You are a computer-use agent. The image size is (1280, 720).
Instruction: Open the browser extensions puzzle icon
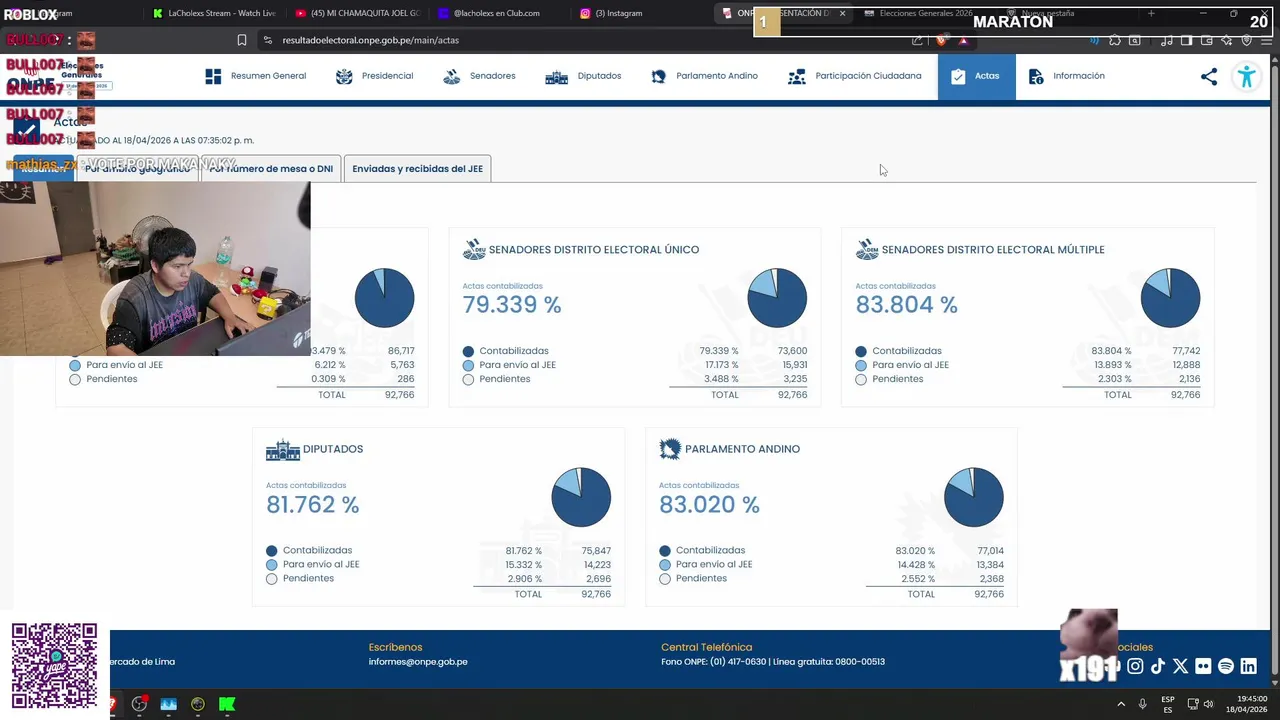(x=1115, y=40)
